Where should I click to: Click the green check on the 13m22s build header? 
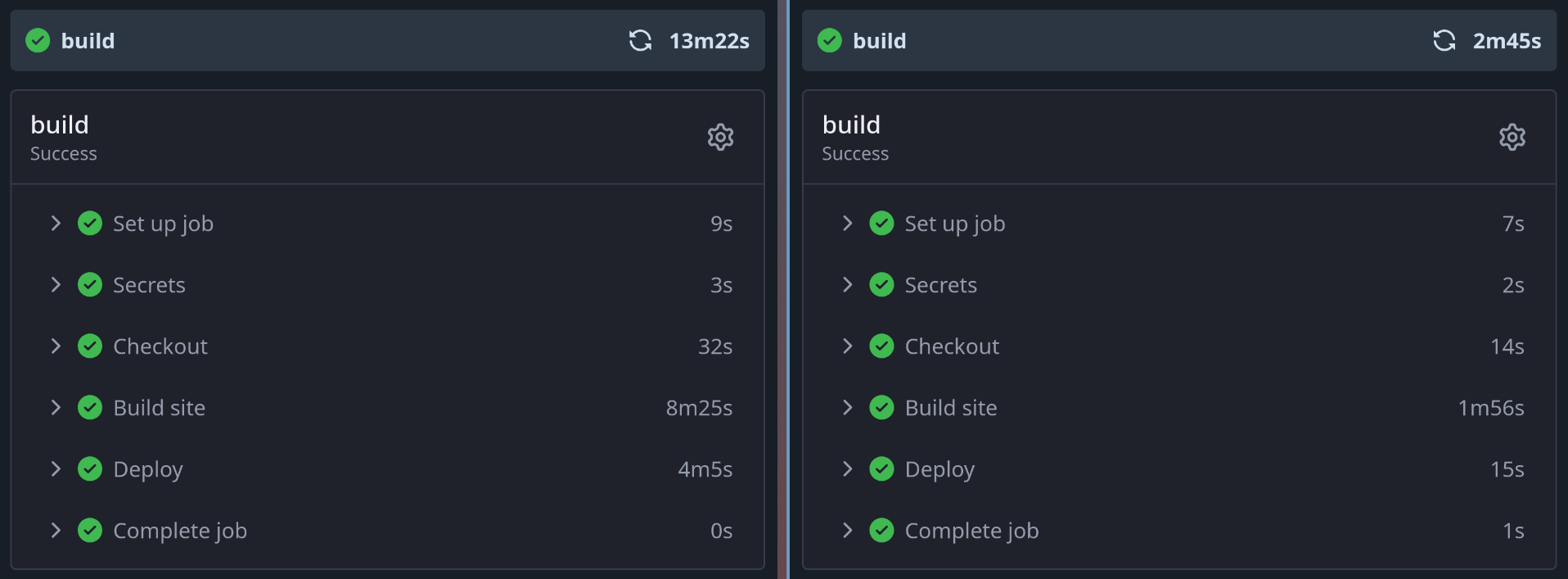coord(38,41)
